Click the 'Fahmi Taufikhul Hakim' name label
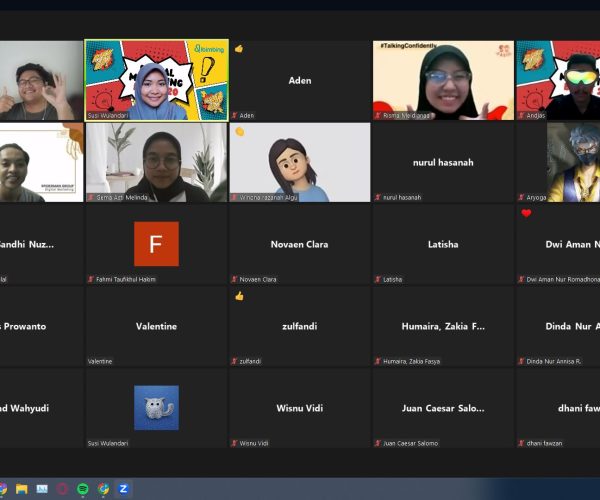Viewport: 600px width, 500px height. 126,279
